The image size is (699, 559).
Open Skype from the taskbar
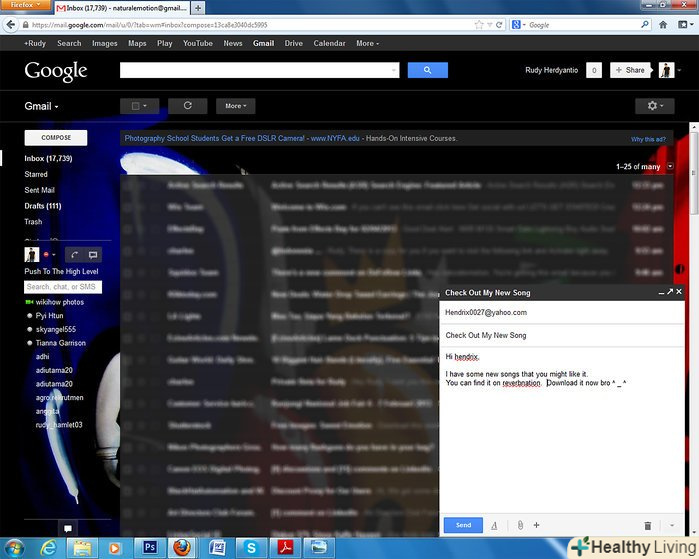251,547
